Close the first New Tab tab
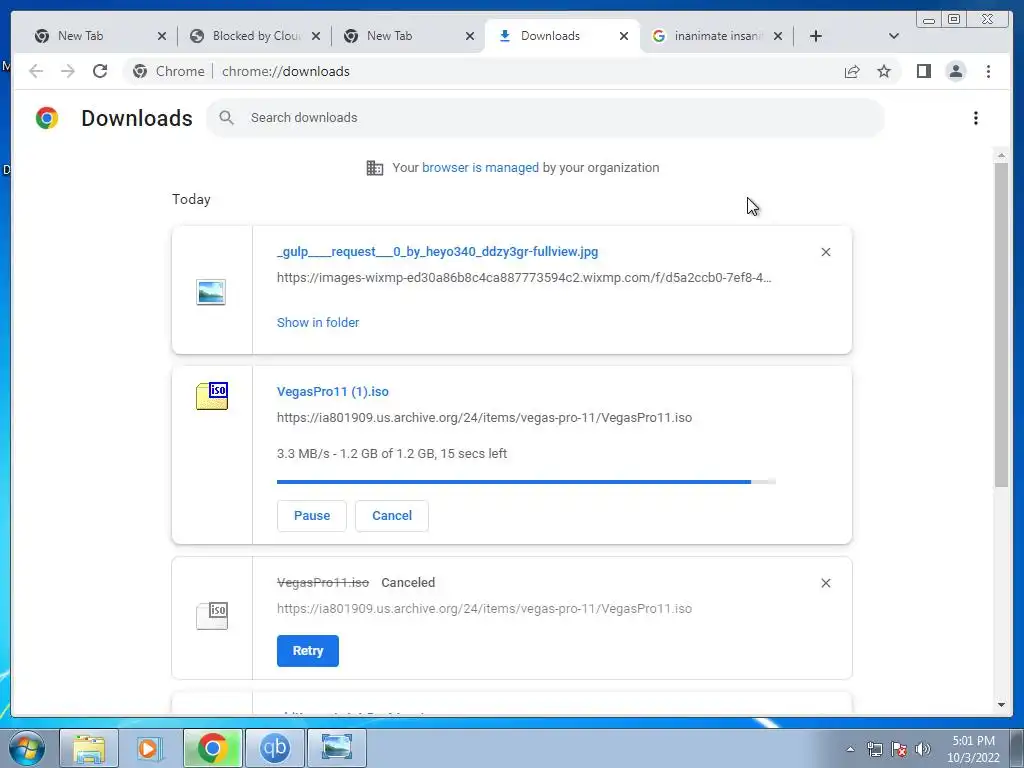 (162, 36)
